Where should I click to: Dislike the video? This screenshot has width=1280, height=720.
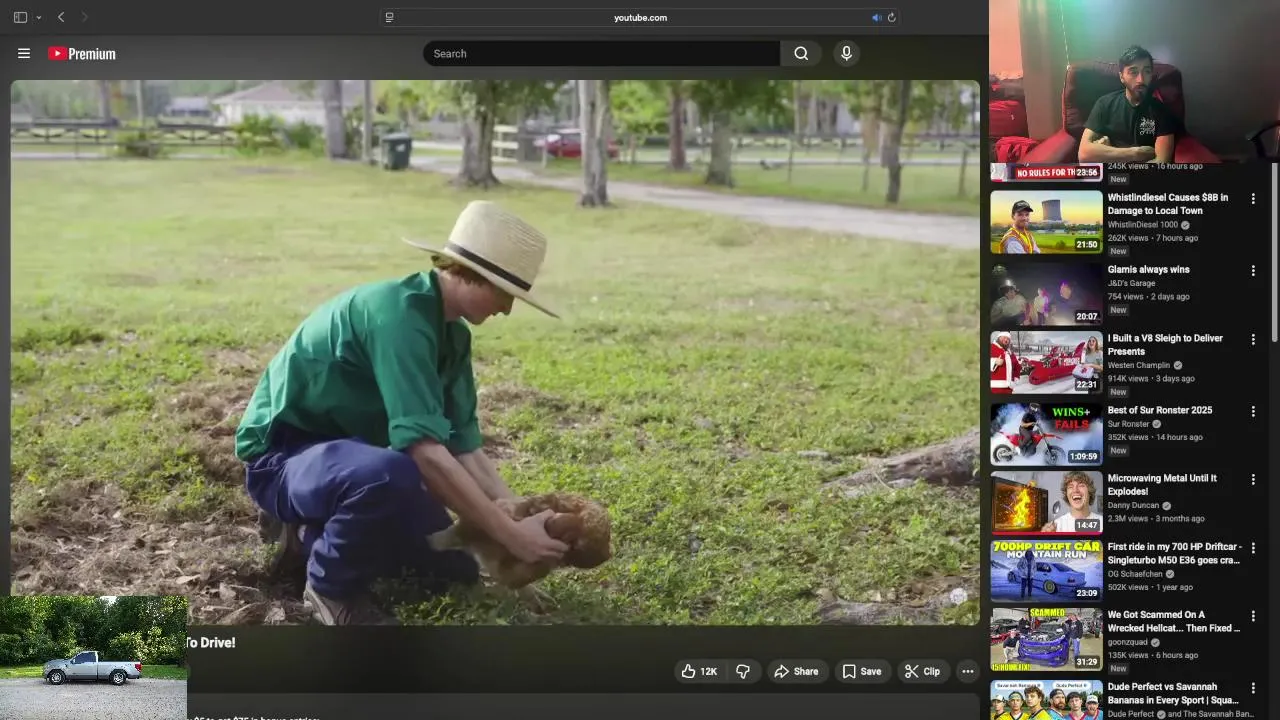pos(743,671)
